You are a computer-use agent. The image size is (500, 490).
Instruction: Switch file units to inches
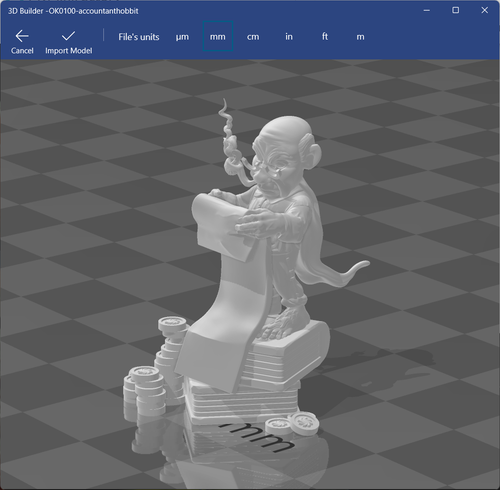(x=289, y=37)
